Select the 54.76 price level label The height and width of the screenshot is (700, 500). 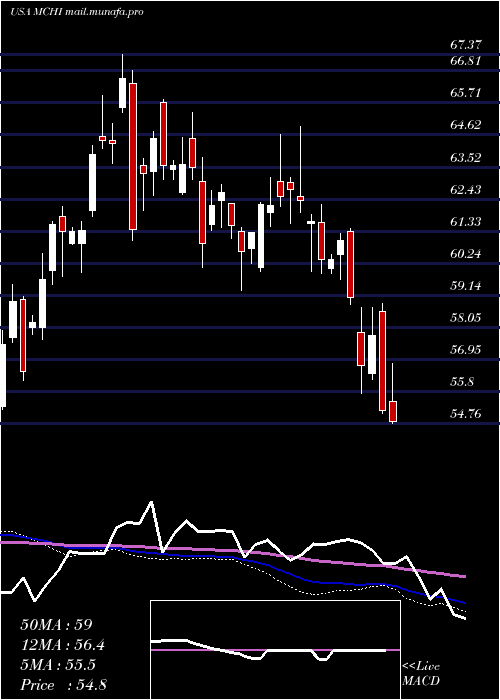(466, 414)
